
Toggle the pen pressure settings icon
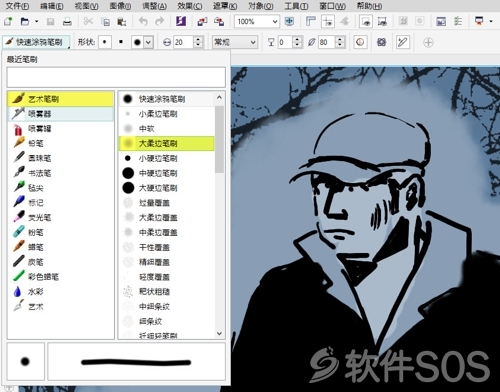(x=402, y=42)
